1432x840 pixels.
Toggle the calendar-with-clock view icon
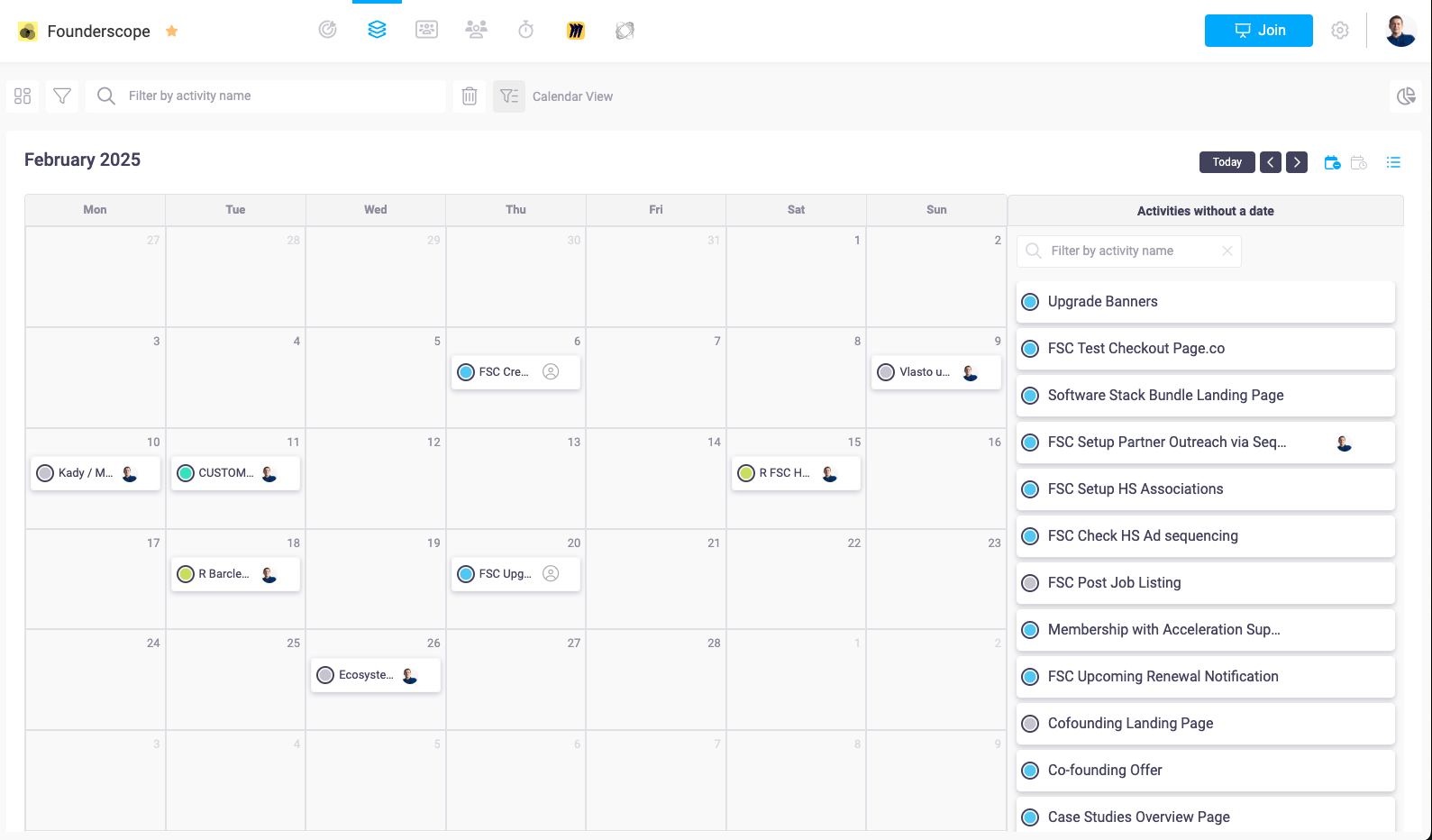pos(1359,162)
